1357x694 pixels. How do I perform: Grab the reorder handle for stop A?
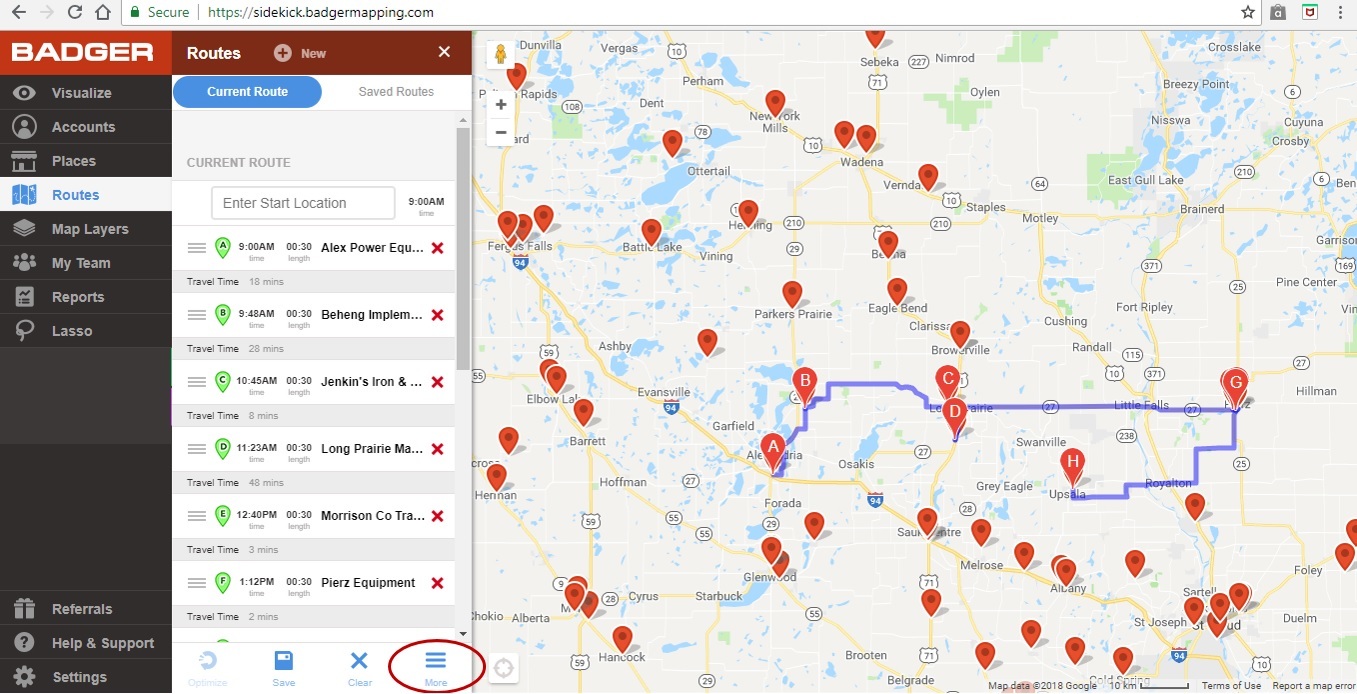click(197, 248)
